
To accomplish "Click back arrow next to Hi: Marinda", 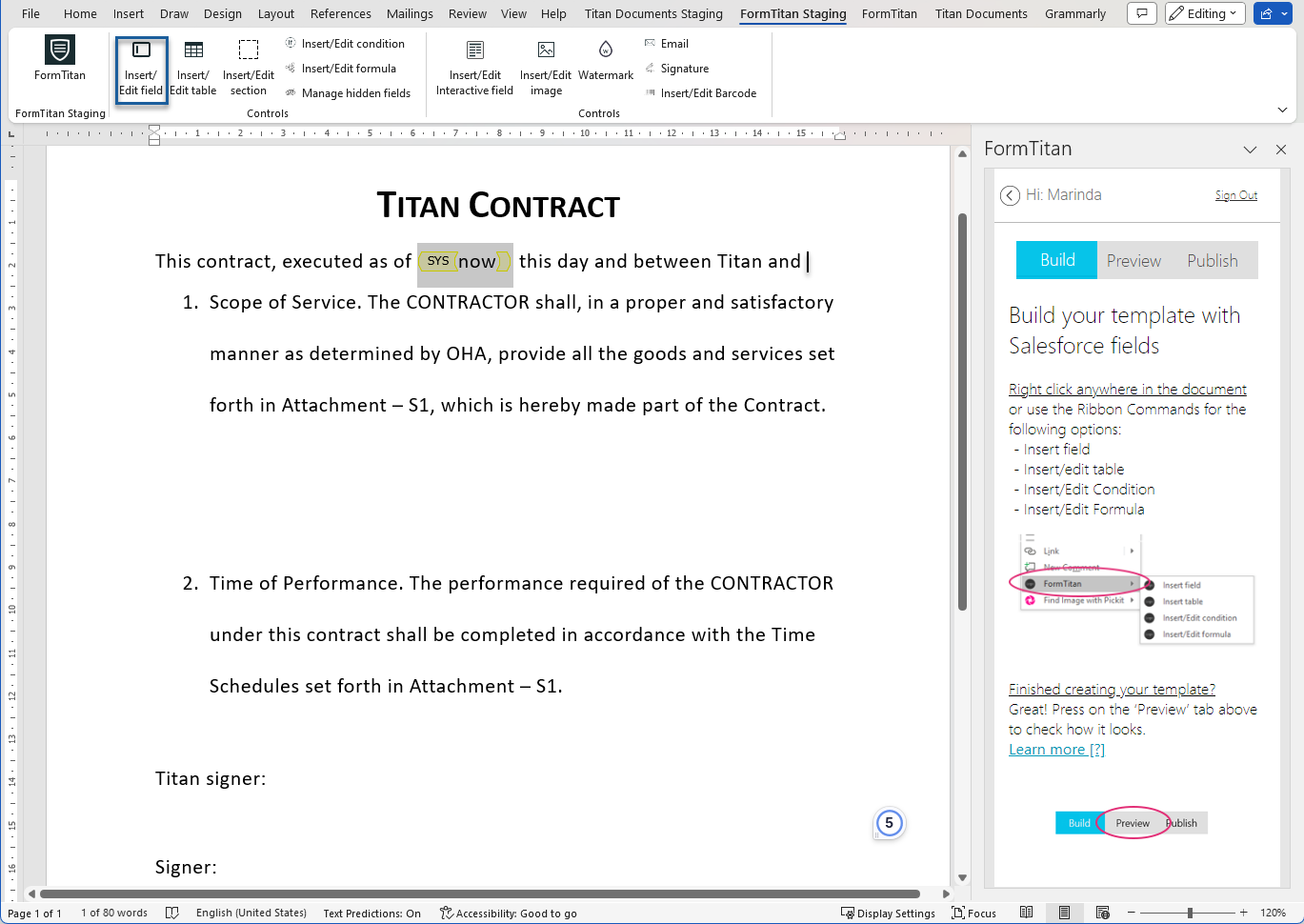I will 1010,195.
